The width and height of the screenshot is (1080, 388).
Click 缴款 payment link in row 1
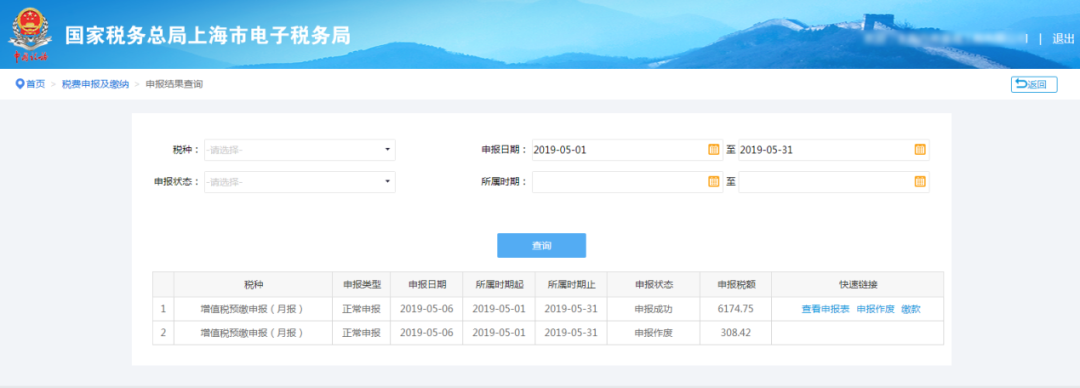tap(911, 309)
